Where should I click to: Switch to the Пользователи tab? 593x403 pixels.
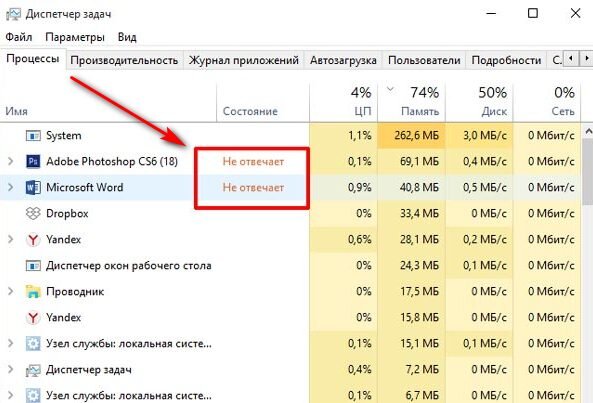click(x=424, y=60)
